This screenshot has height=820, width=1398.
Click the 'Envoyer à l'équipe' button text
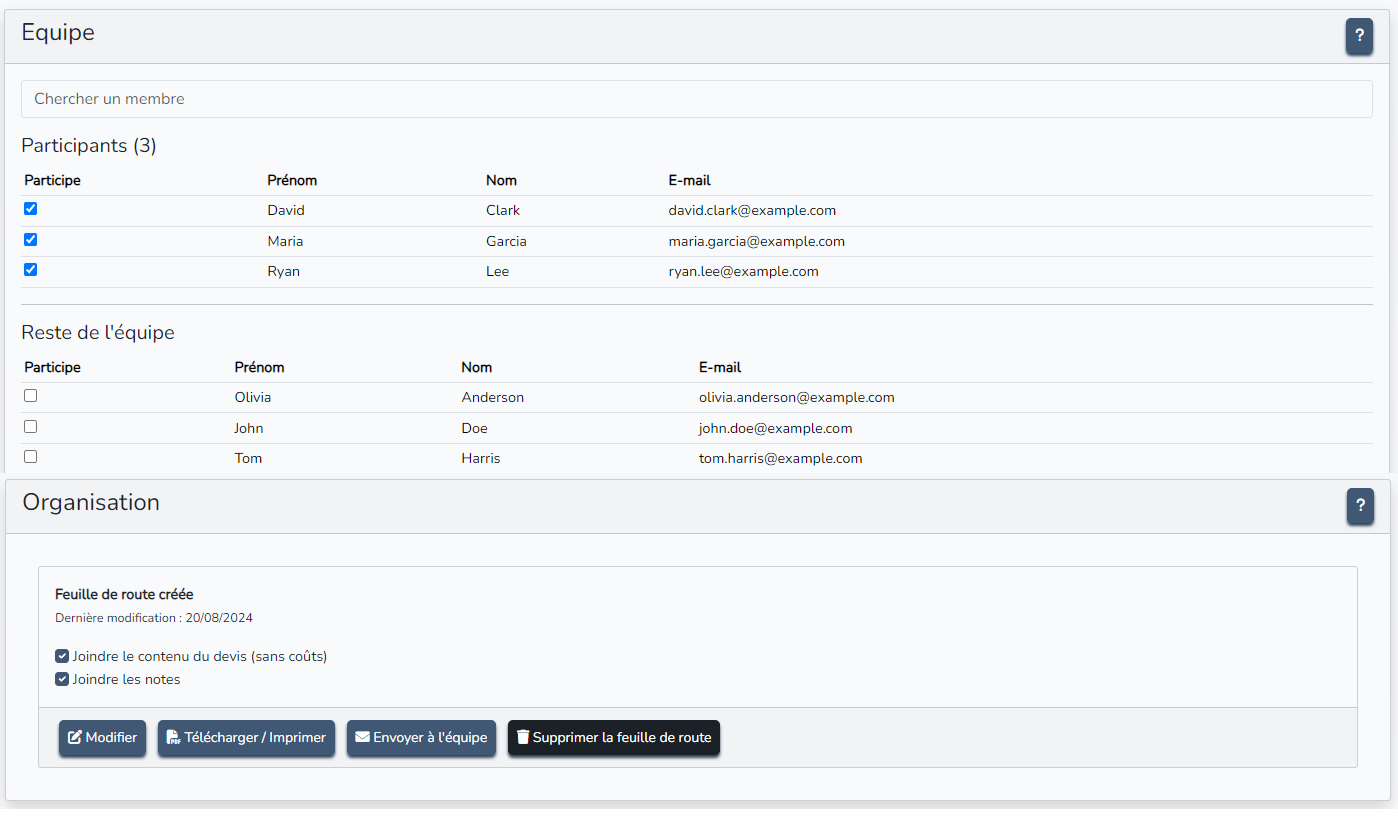point(430,738)
